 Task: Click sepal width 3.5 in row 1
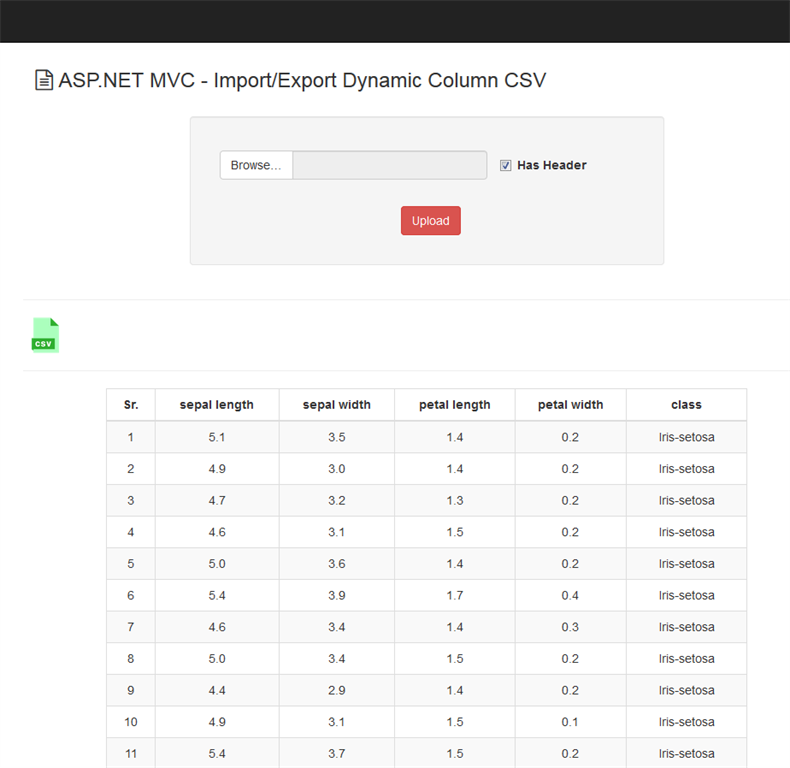click(337, 437)
